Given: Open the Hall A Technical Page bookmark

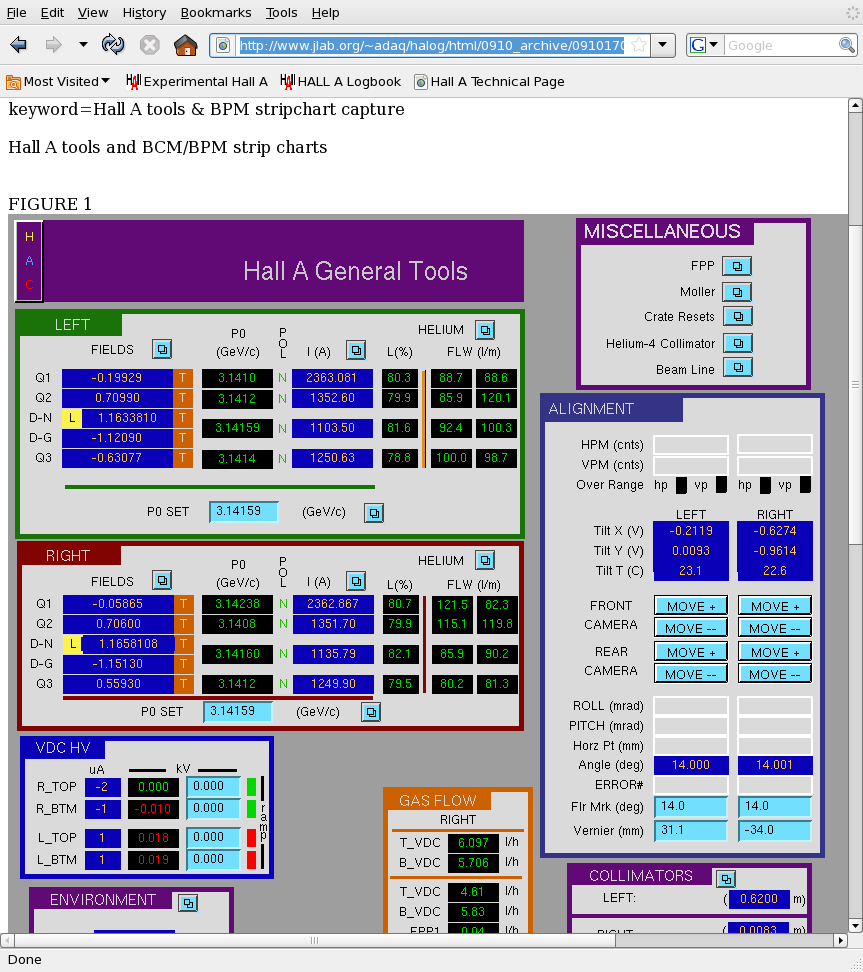Looking at the screenshot, I should tap(490, 81).
